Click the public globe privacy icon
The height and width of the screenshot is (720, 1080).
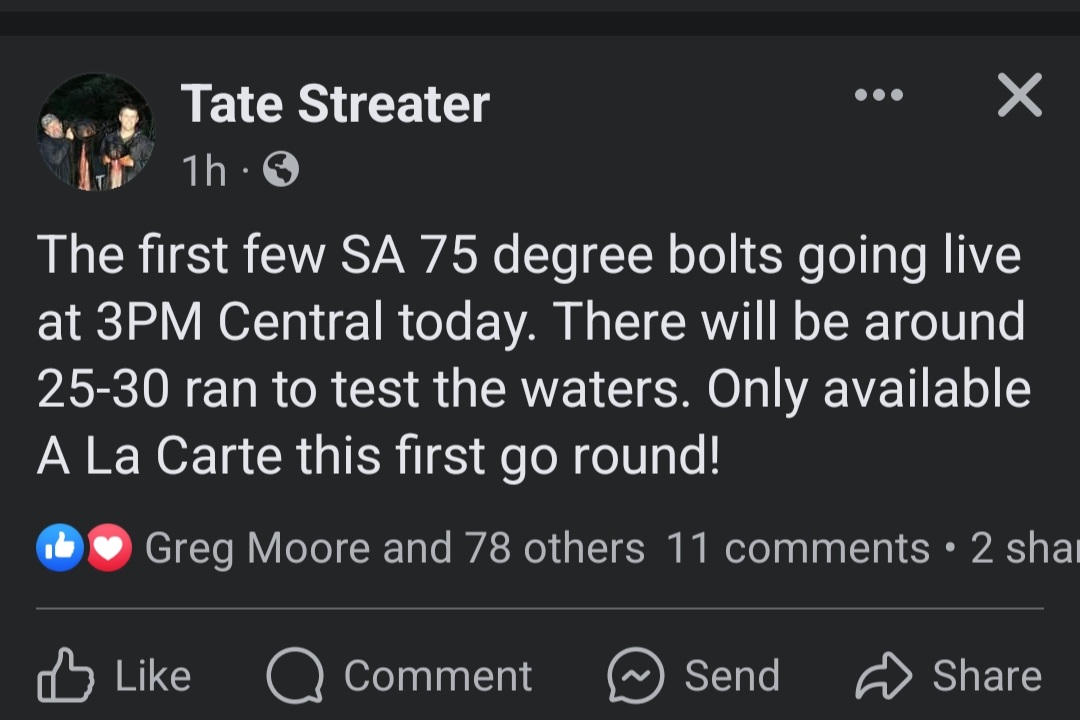281,169
